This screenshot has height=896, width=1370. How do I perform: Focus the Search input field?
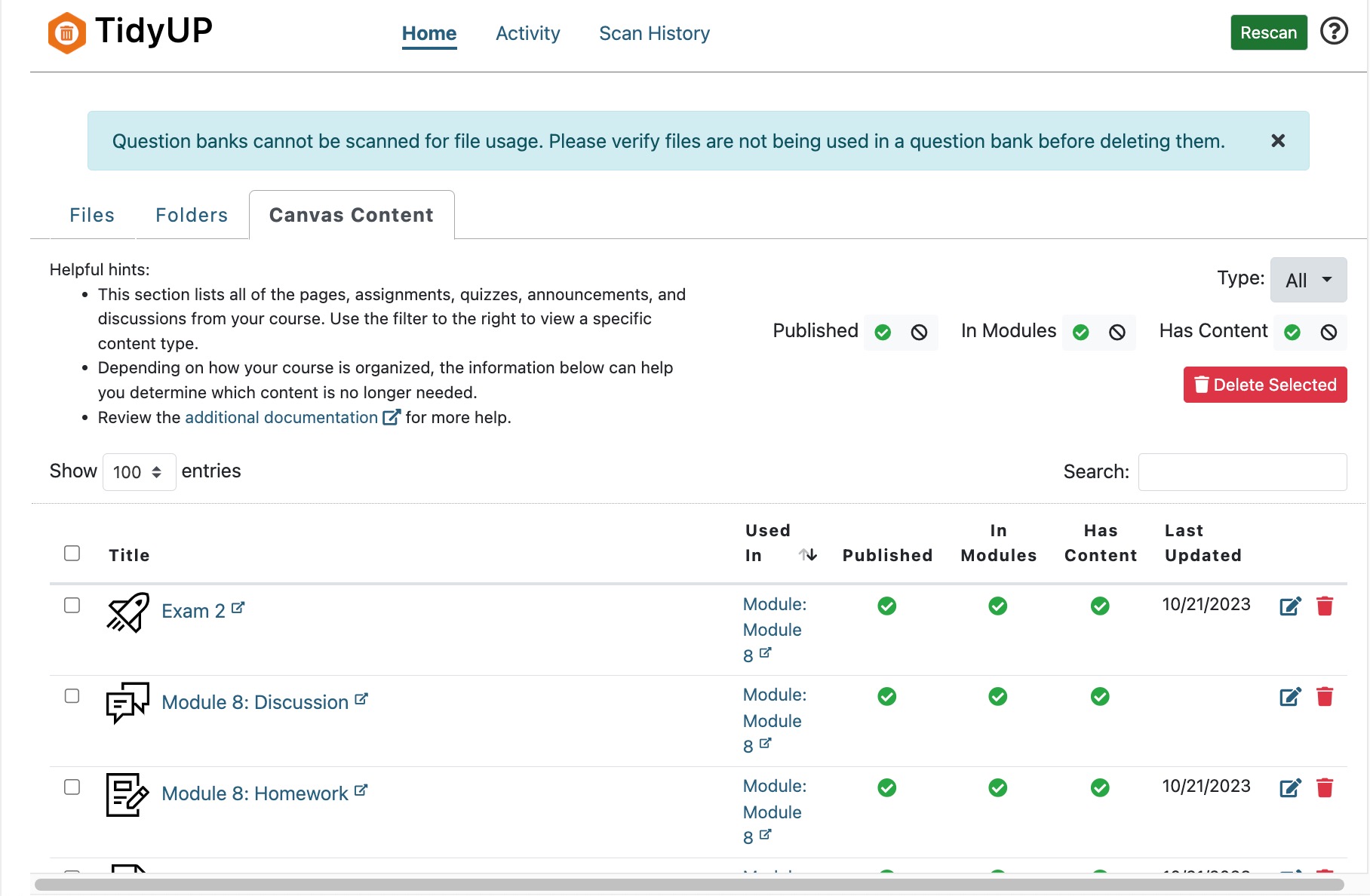coord(1243,472)
